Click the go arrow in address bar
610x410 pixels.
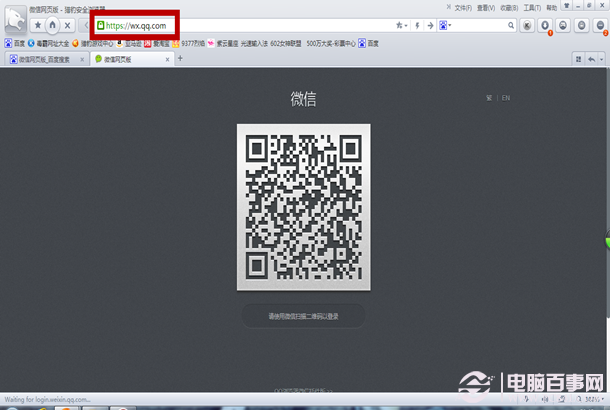click(x=430, y=26)
